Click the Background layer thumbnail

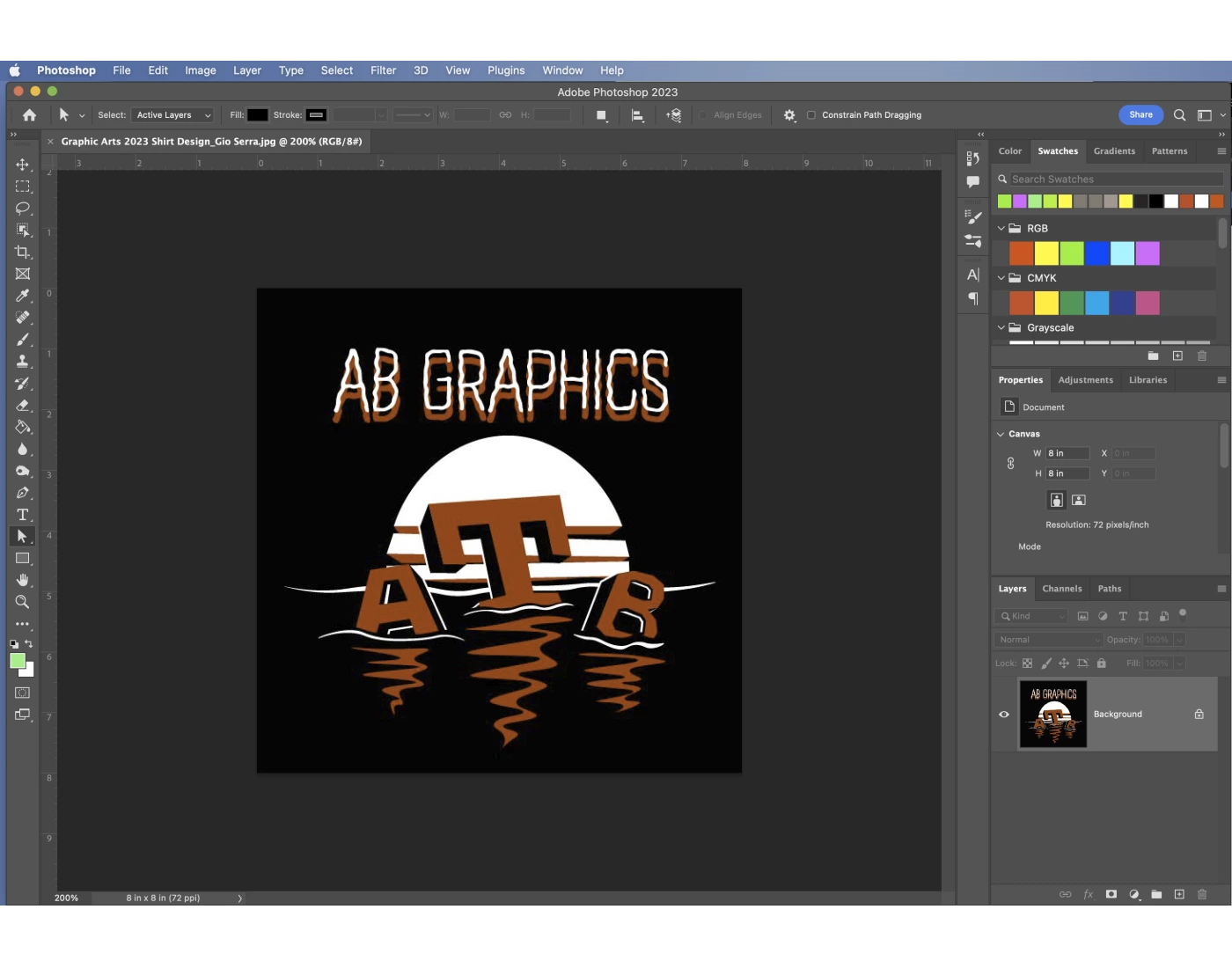(1052, 715)
